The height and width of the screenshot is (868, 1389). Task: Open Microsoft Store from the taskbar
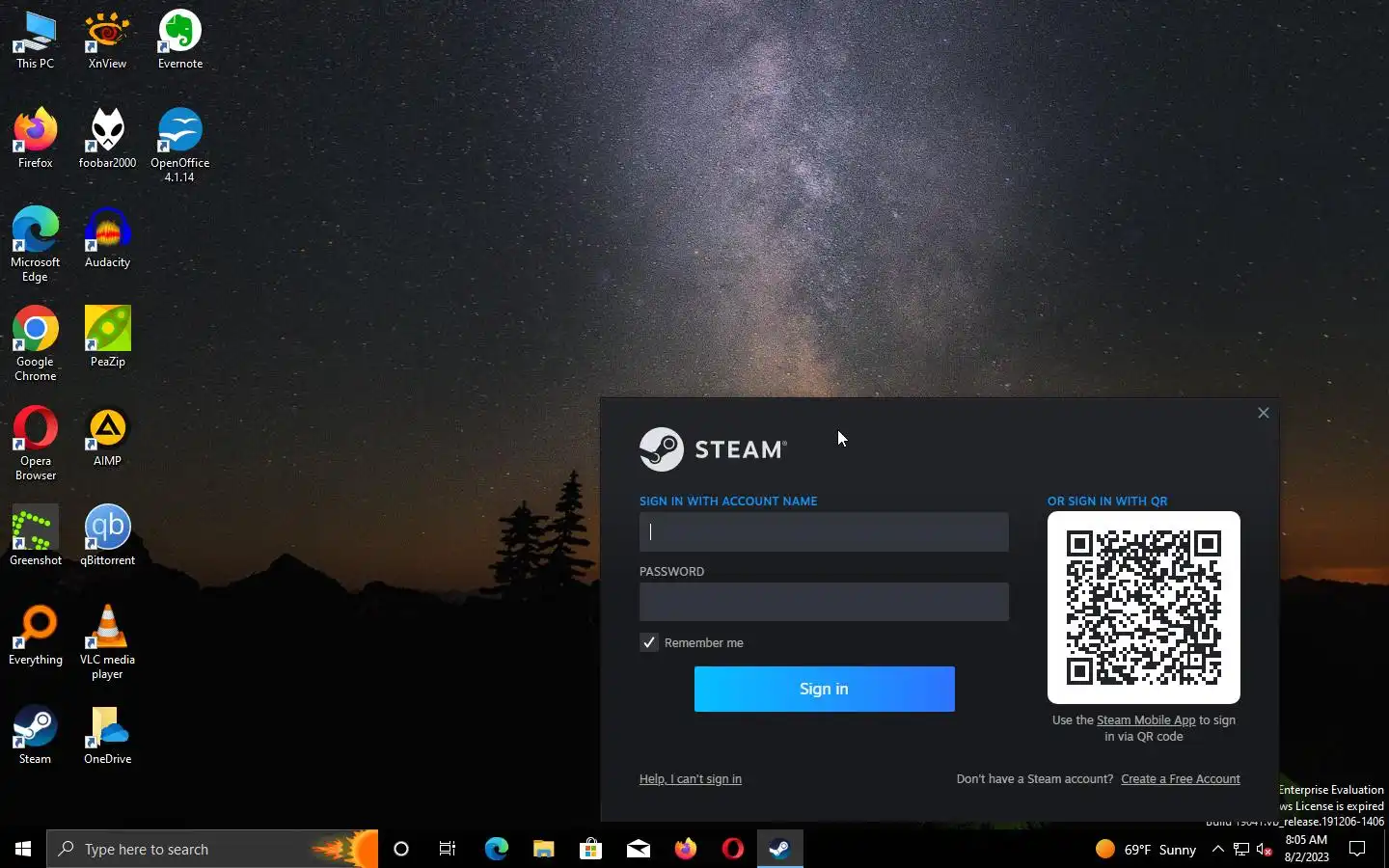590,849
